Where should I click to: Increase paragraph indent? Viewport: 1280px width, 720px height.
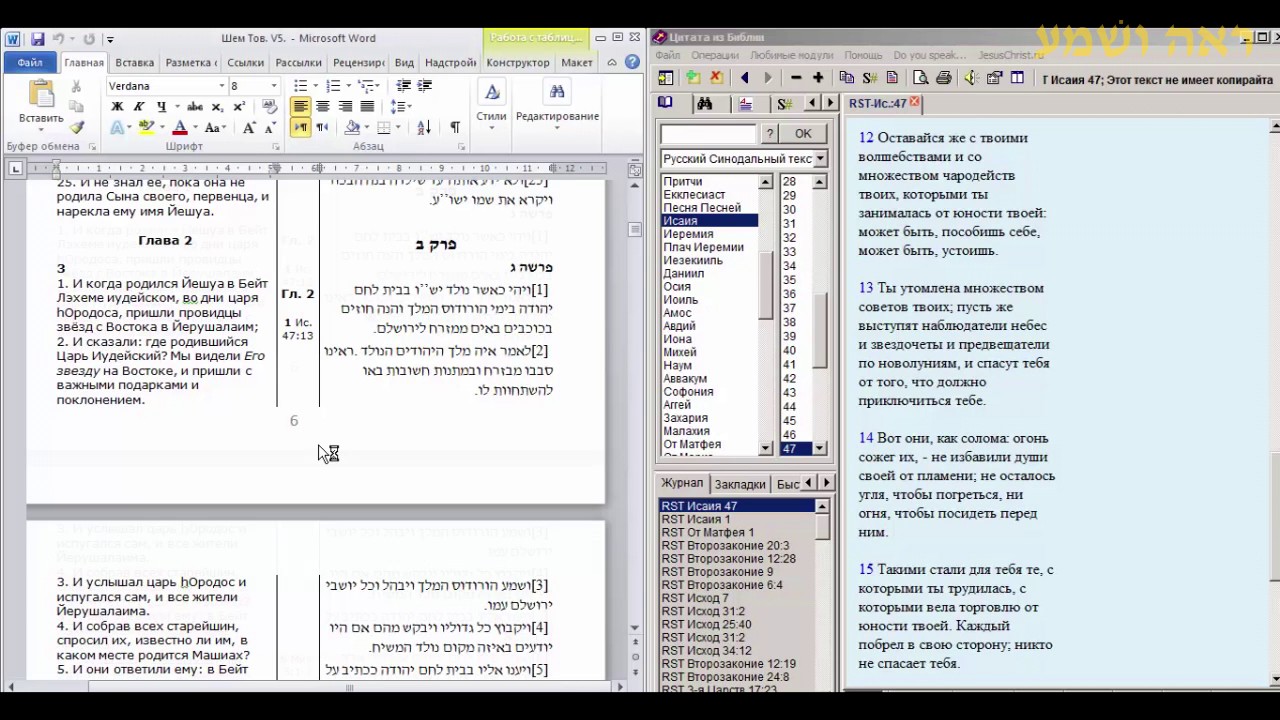click(427, 86)
